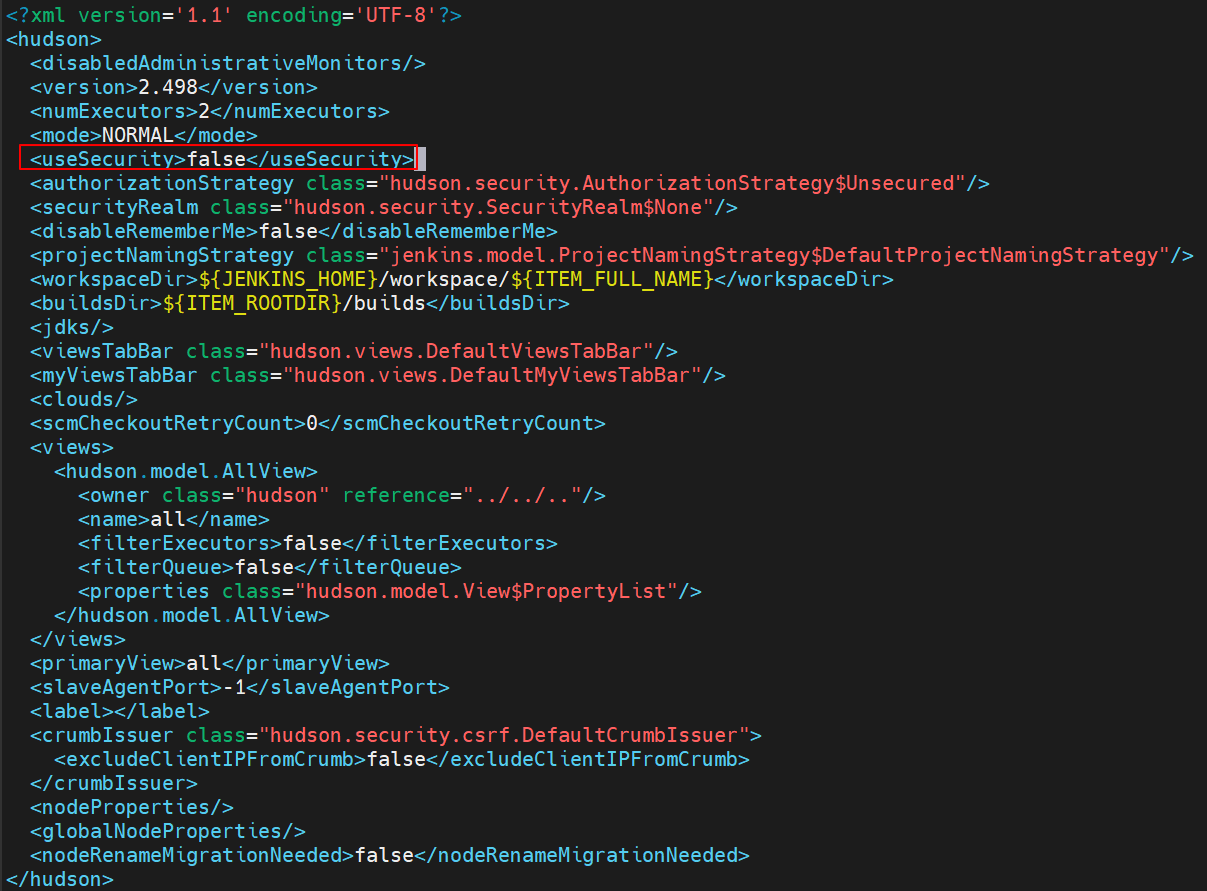Screen dimensions: 1207x891
Task: Click the /builds path text in buildsDir
Action: point(384,303)
